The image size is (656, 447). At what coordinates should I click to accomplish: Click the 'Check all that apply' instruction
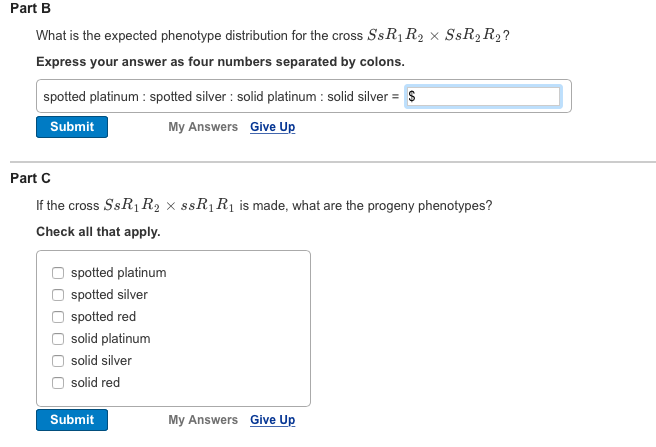tap(98, 232)
